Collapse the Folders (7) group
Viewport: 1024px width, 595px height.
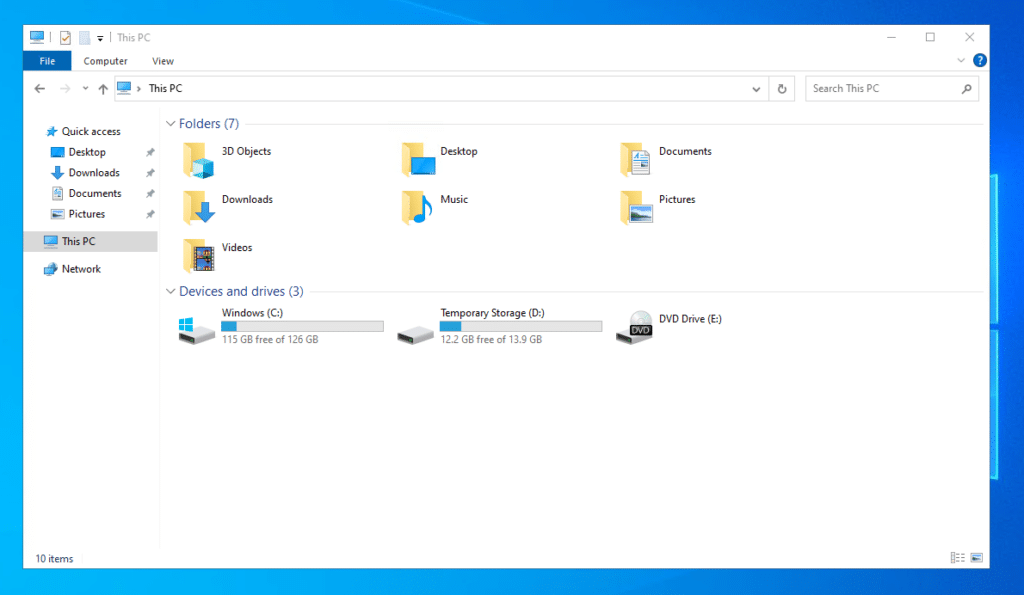point(170,124)
